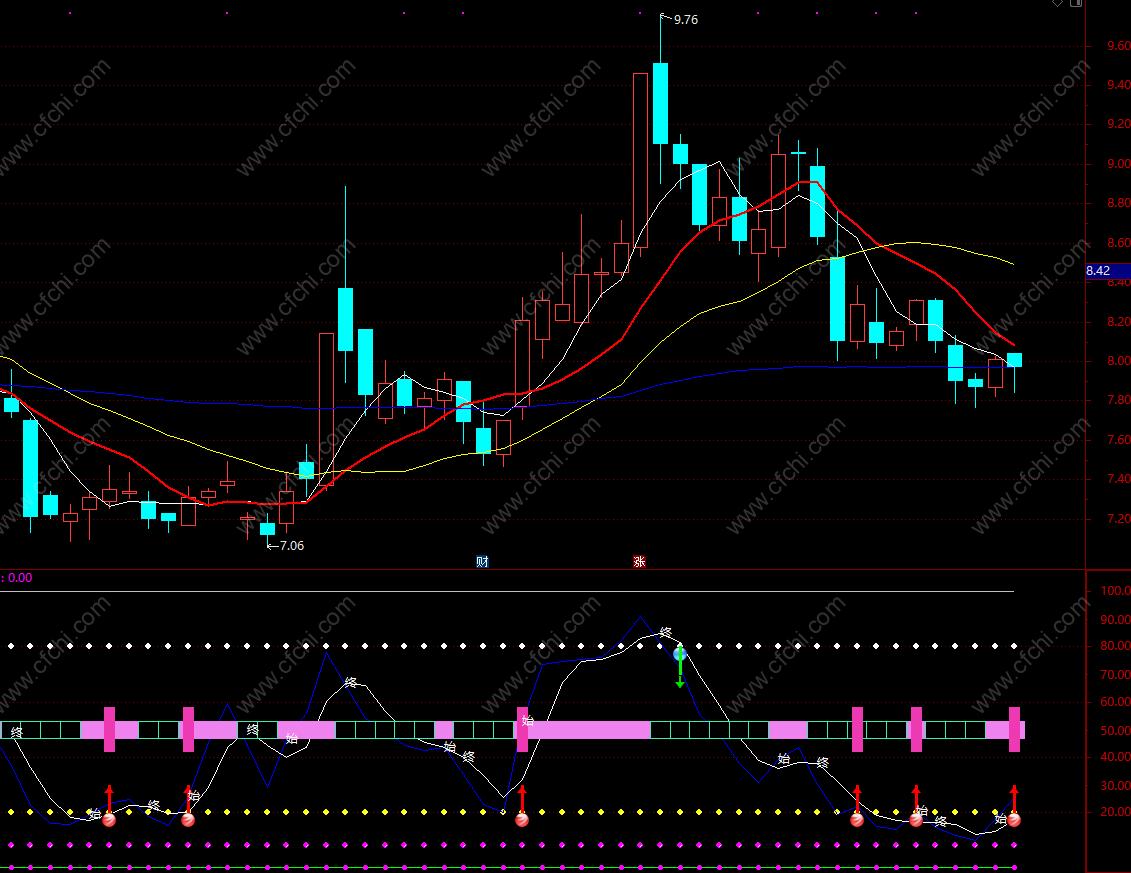1131x873 pixels.
Task: Click the rightmost red buy-signal ball
Action: [x=1013, y=820]
